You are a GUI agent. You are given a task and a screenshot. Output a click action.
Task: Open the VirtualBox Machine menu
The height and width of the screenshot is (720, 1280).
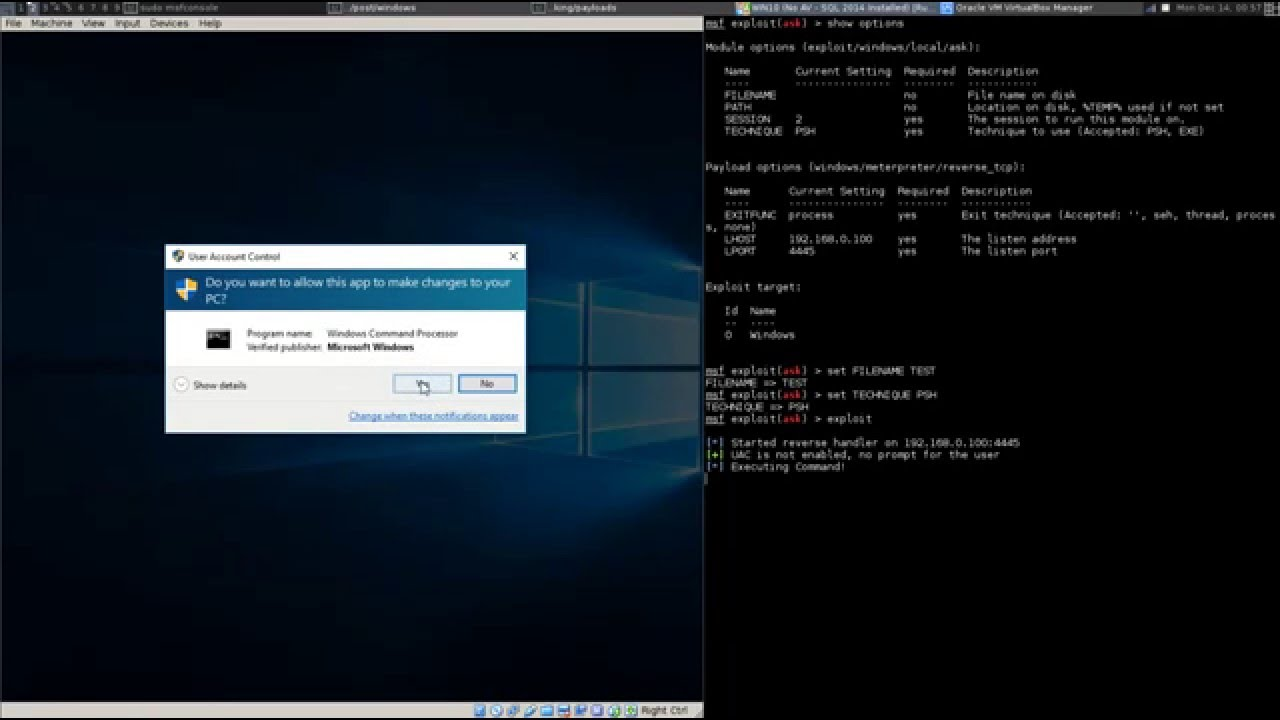click(x=51, y=23)
